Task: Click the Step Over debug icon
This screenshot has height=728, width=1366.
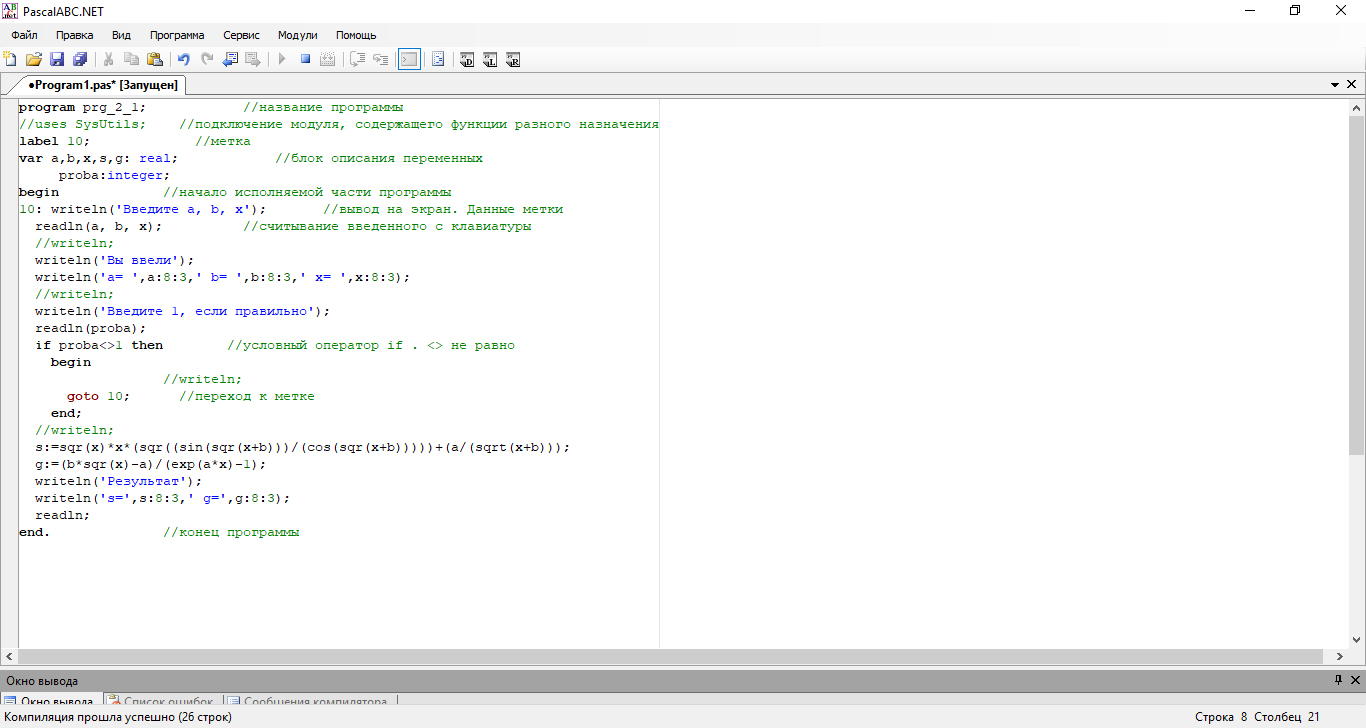Action: pos(357,60)
